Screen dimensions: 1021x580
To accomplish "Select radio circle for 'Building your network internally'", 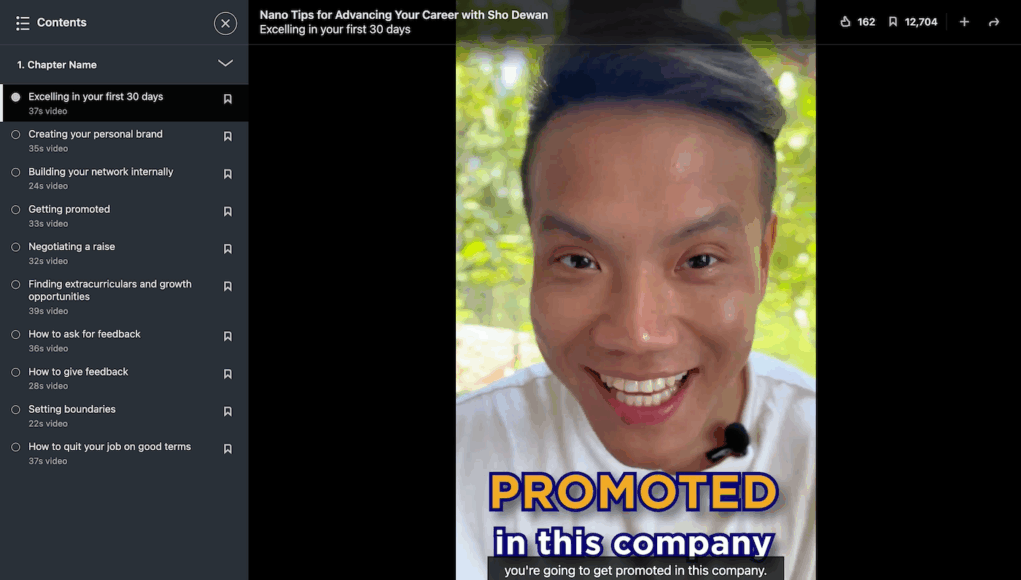I will coord(16,173).
